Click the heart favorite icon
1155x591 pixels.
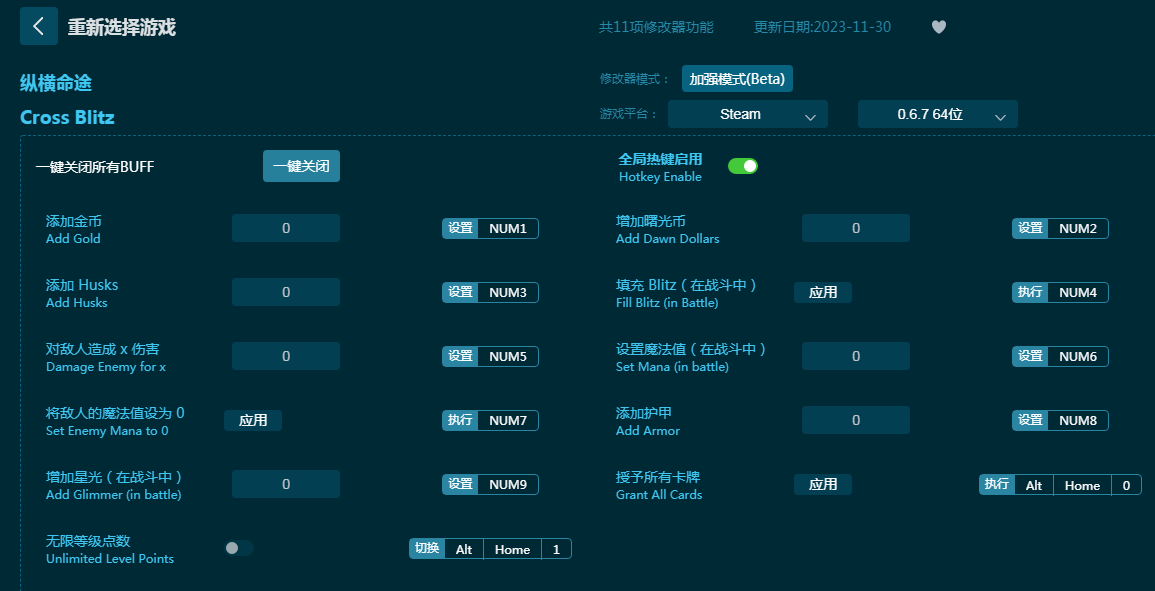pos(938,27)
